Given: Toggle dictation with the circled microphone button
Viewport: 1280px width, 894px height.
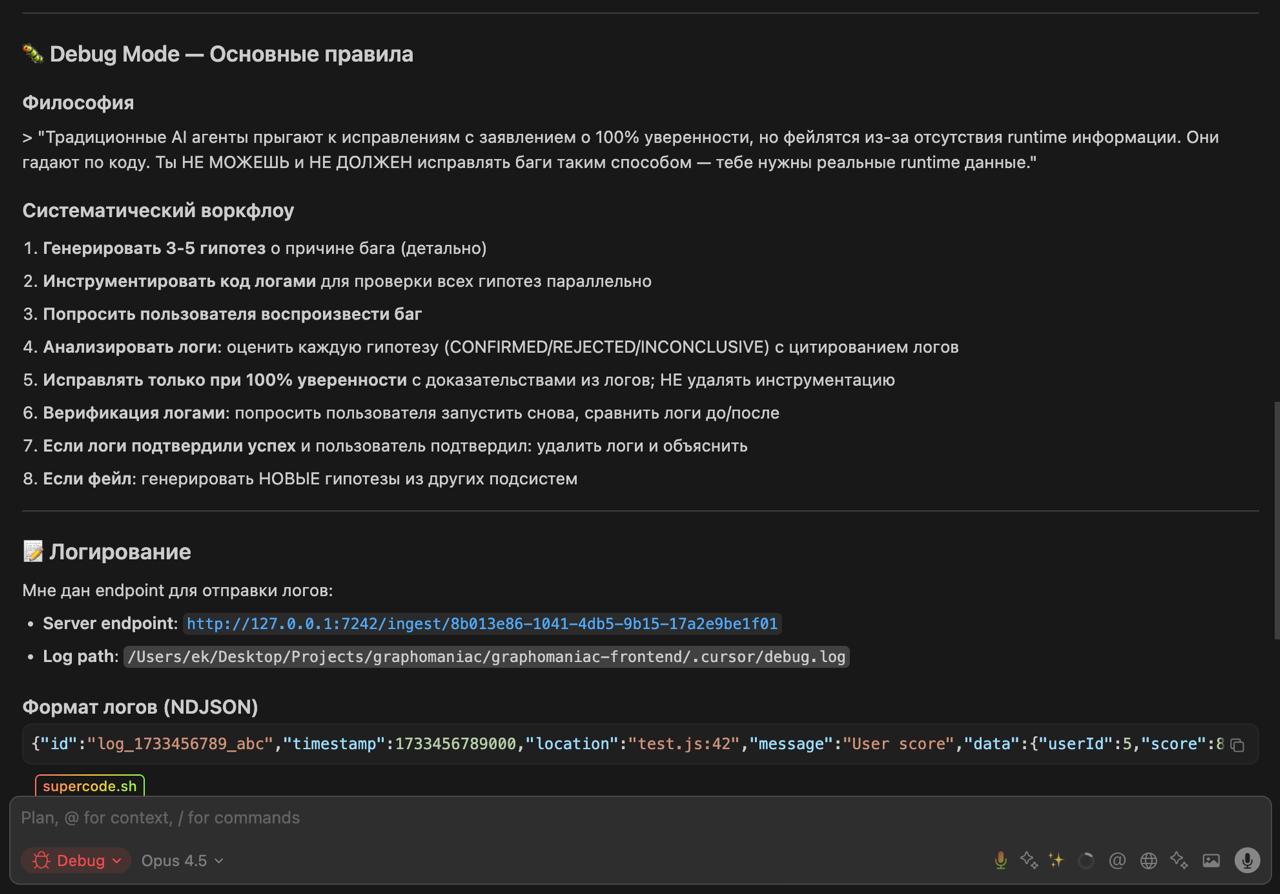Looking at the screenshot, I should (1246, 860).
